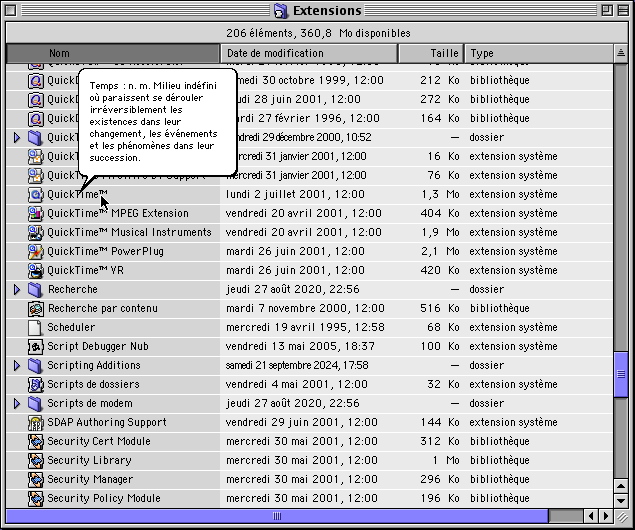This screenshot has width=635, height=530.
Task: Select the QuickTime™ VR icon
Action: click(36, 270)
